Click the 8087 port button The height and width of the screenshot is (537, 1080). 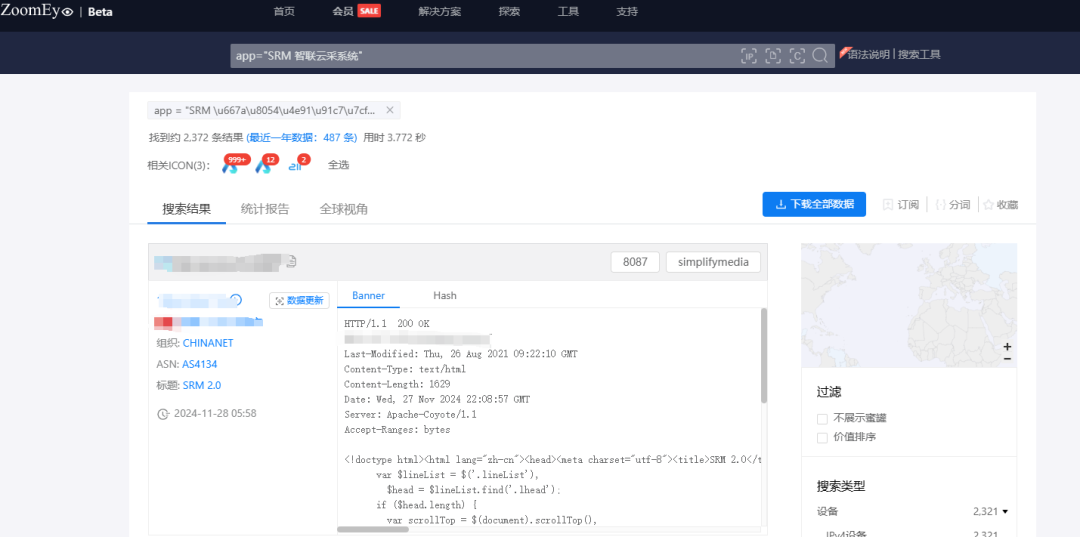tap(635, 262)
